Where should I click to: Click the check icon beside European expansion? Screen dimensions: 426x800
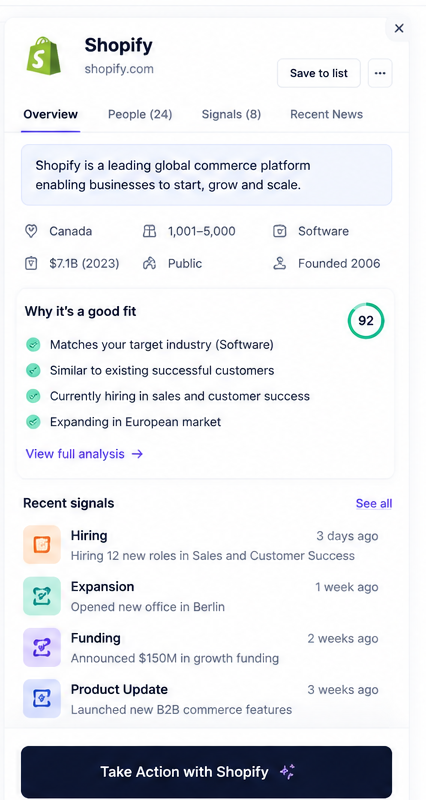(x=33, y=422)
